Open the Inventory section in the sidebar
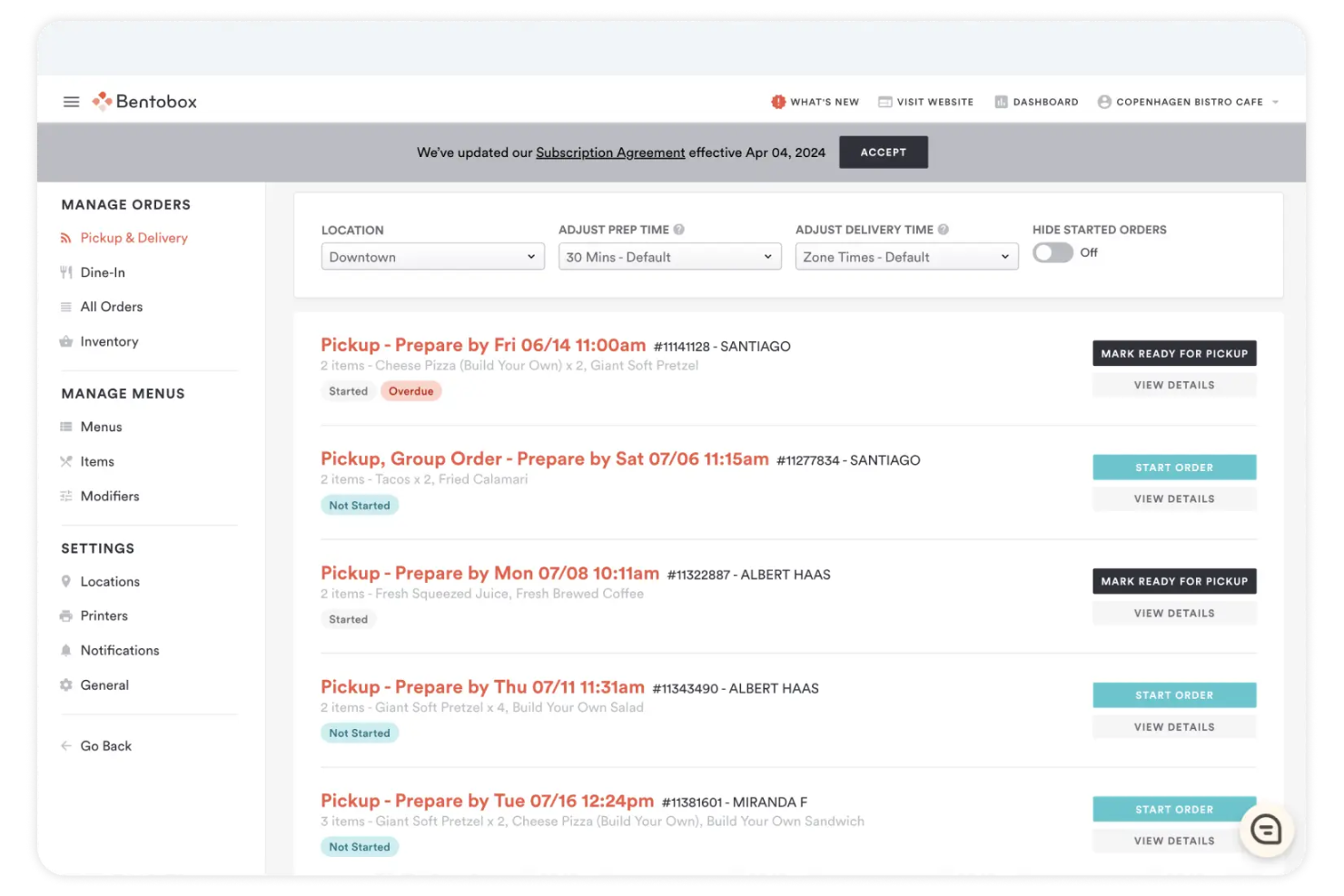This screenshot has width=1344, height=896. pyautogui.click(x=109, y=341)
